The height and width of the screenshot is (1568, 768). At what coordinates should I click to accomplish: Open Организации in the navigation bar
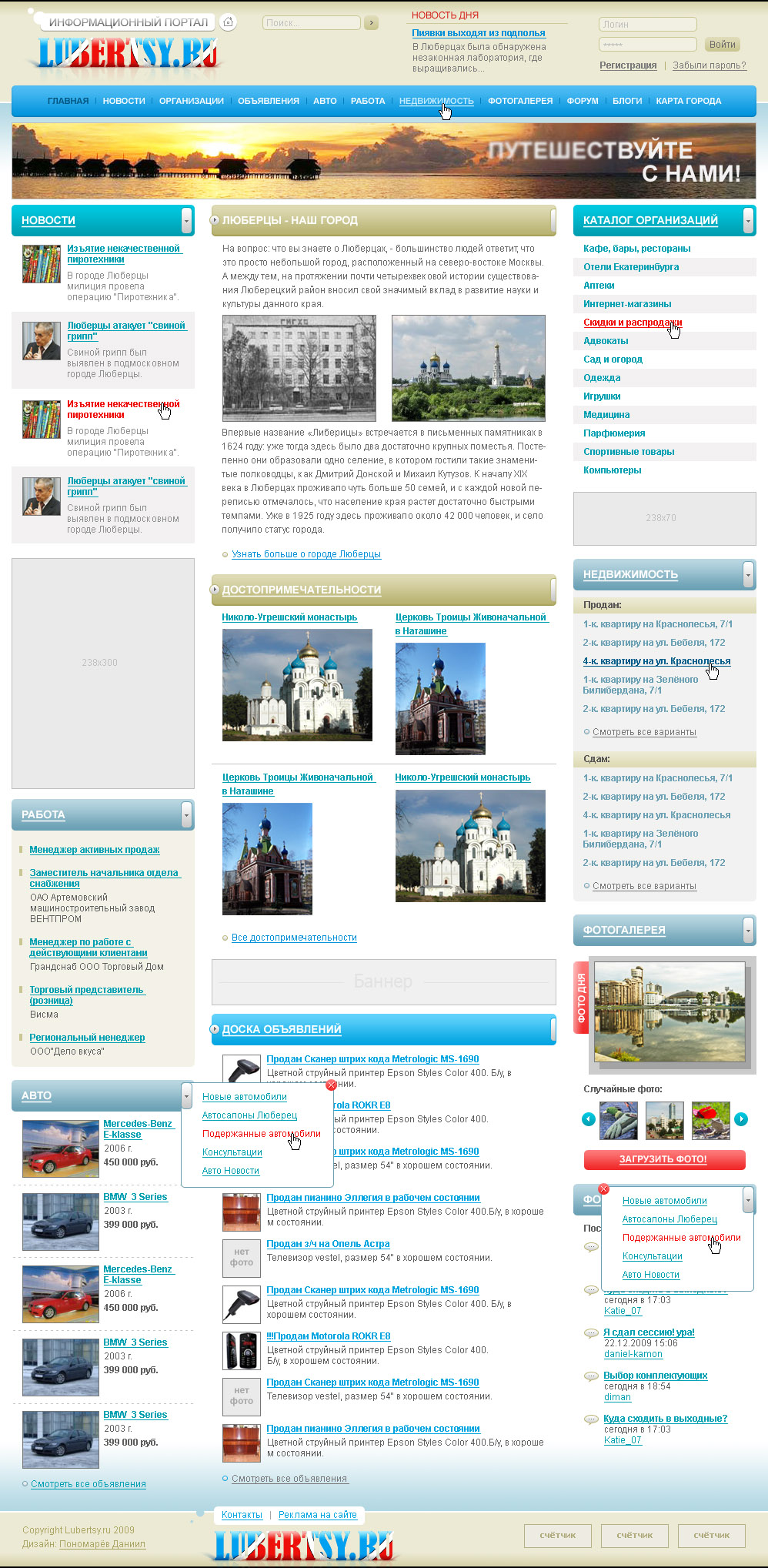click(x=192, y=101)
